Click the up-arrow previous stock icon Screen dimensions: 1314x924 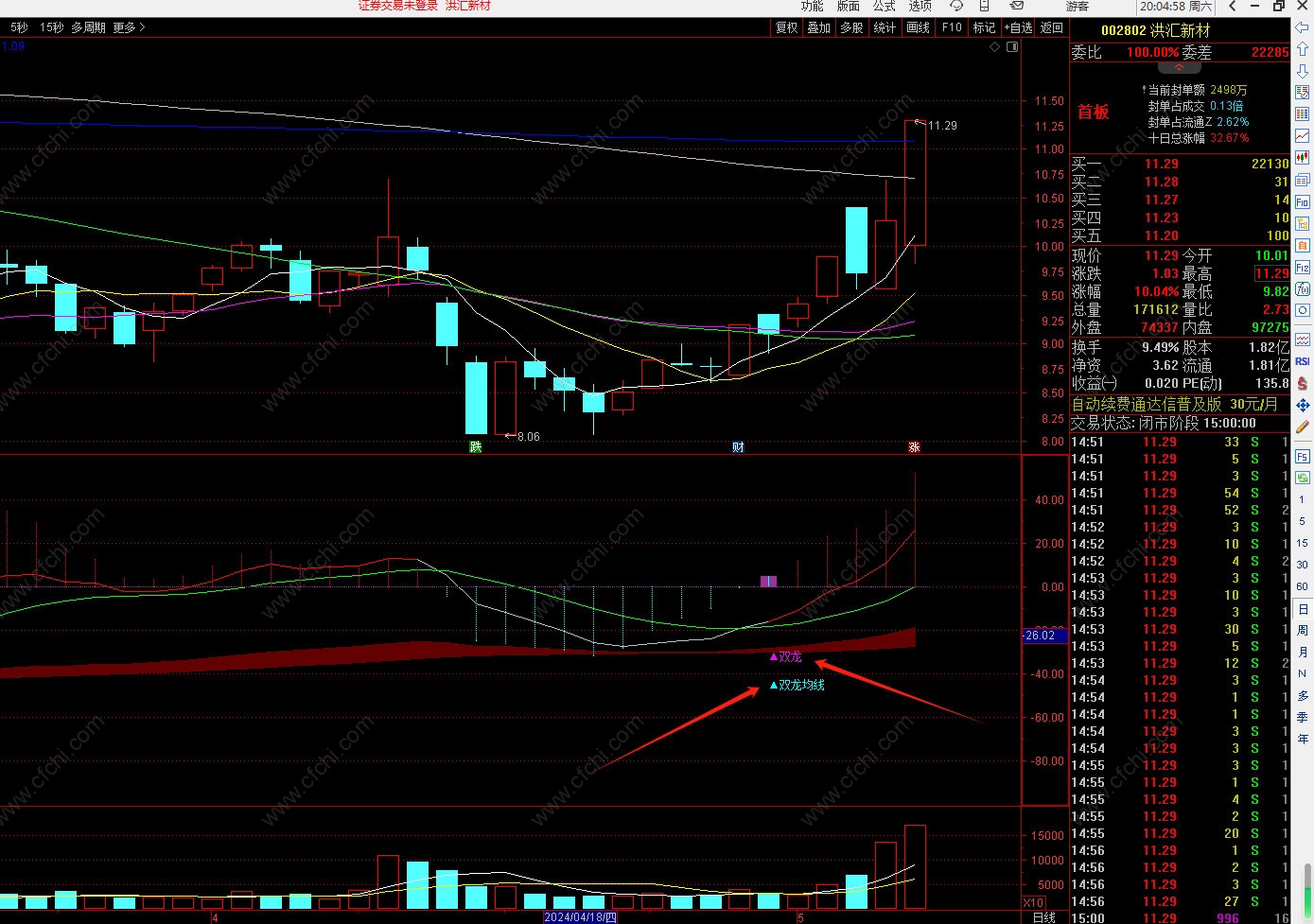pyautogui.click(x=1303, y=49)
